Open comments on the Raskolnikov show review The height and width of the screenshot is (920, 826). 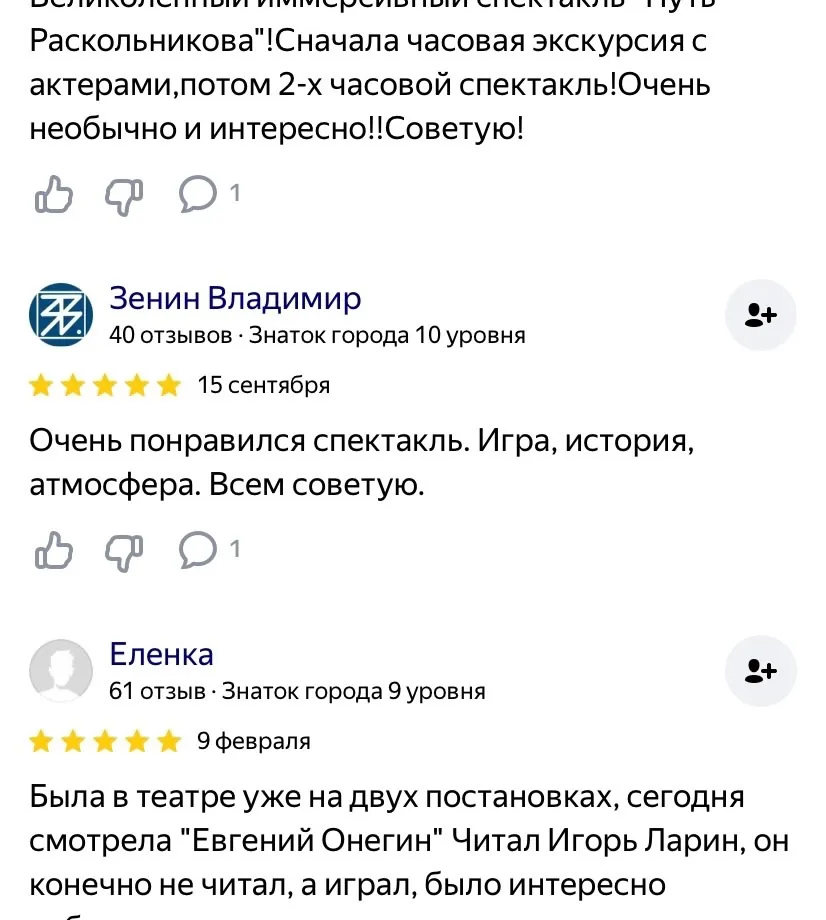(209, 194)
